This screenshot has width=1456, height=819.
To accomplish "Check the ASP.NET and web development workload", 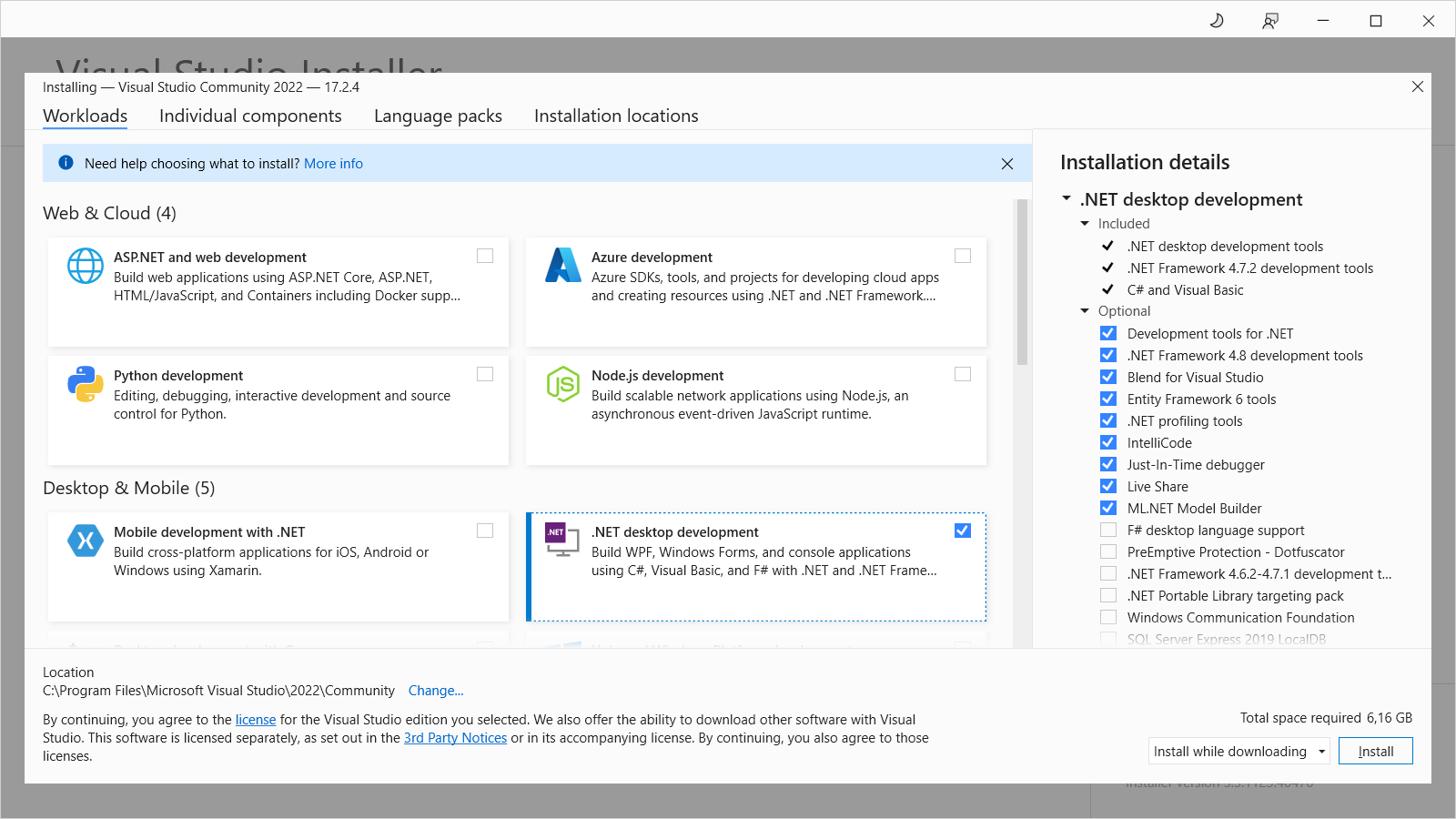I will (x=485, y=256).
